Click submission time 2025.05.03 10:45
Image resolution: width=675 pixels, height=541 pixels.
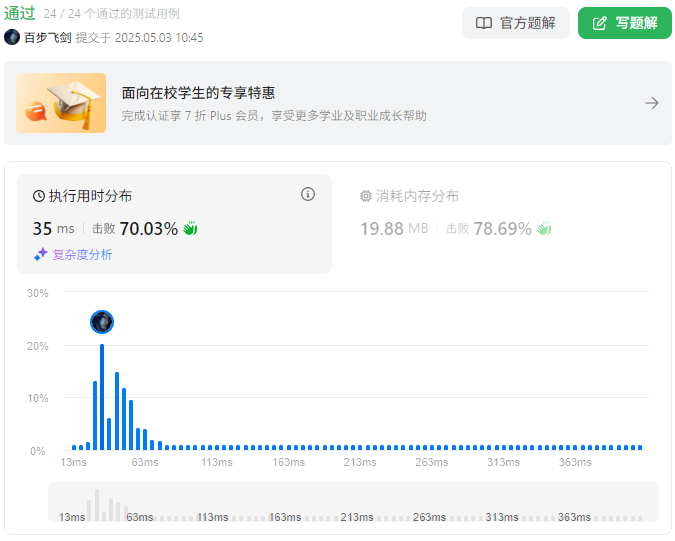159,37
